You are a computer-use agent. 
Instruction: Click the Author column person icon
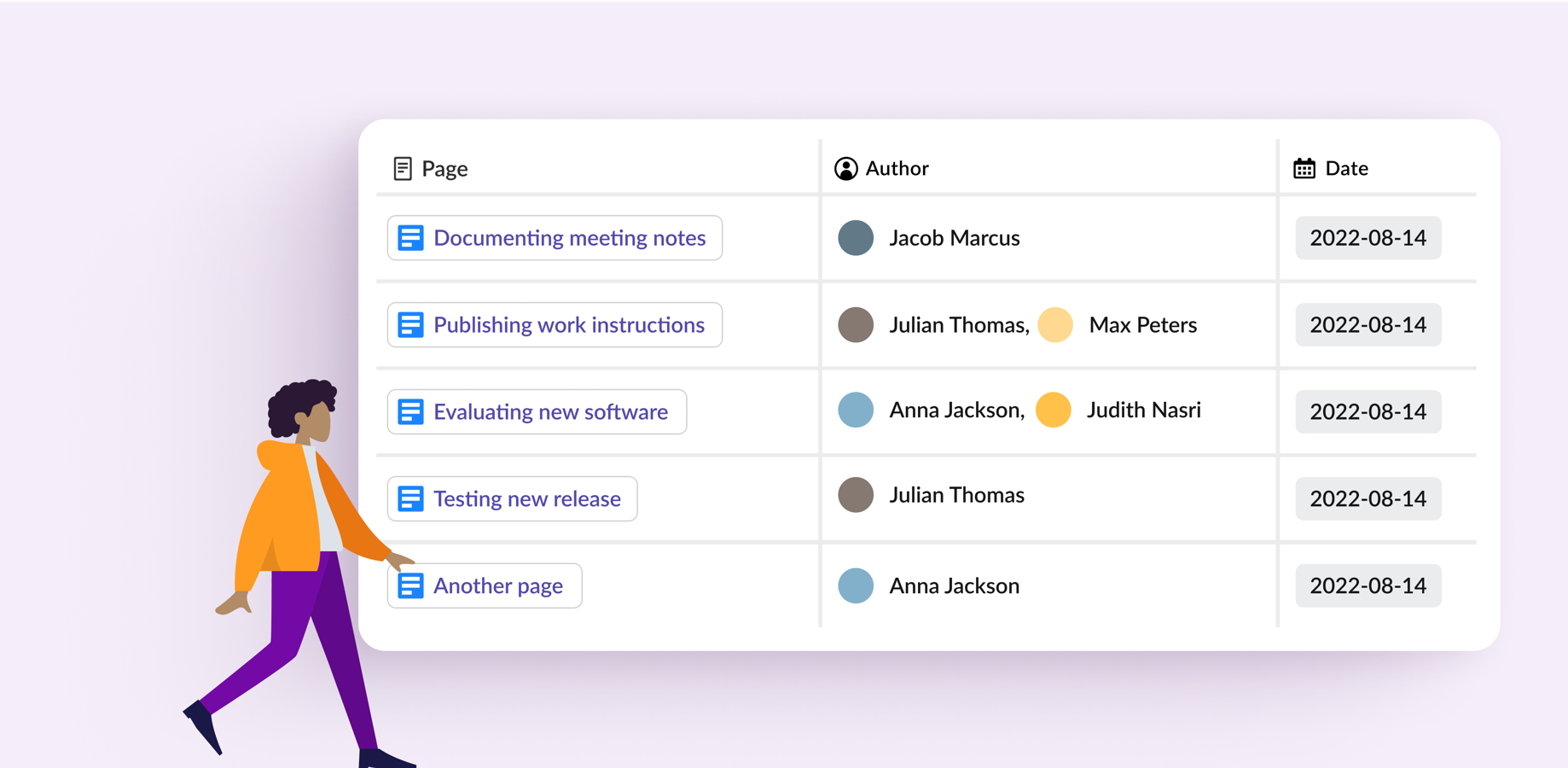[845, 169]
